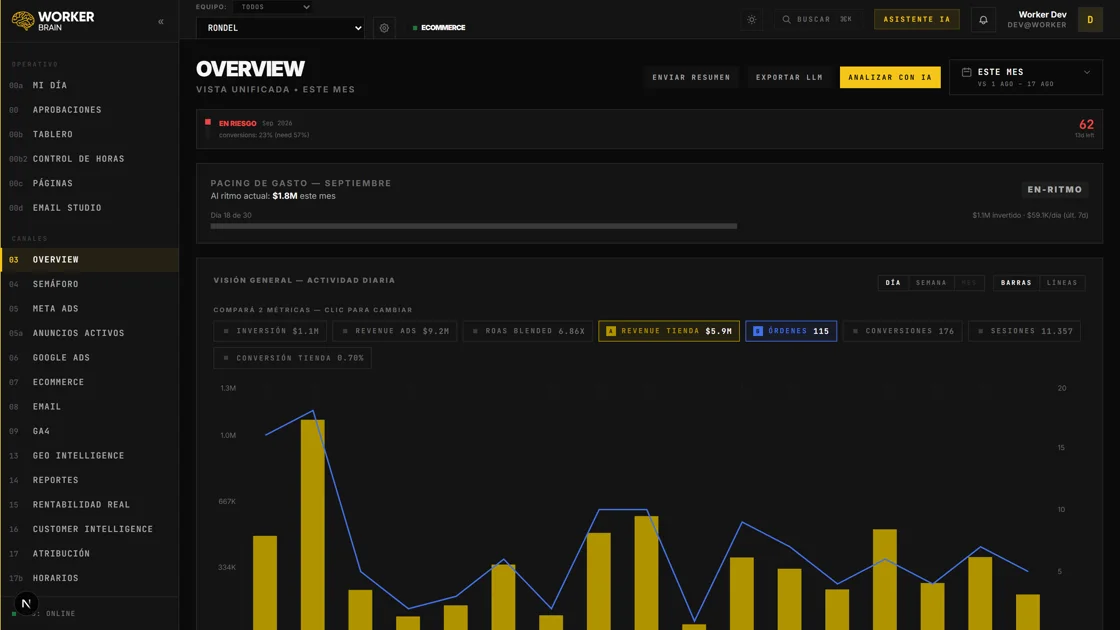
Task: Open Rentabilidad Real in the sidebar
Action: (x=89, y=504)
